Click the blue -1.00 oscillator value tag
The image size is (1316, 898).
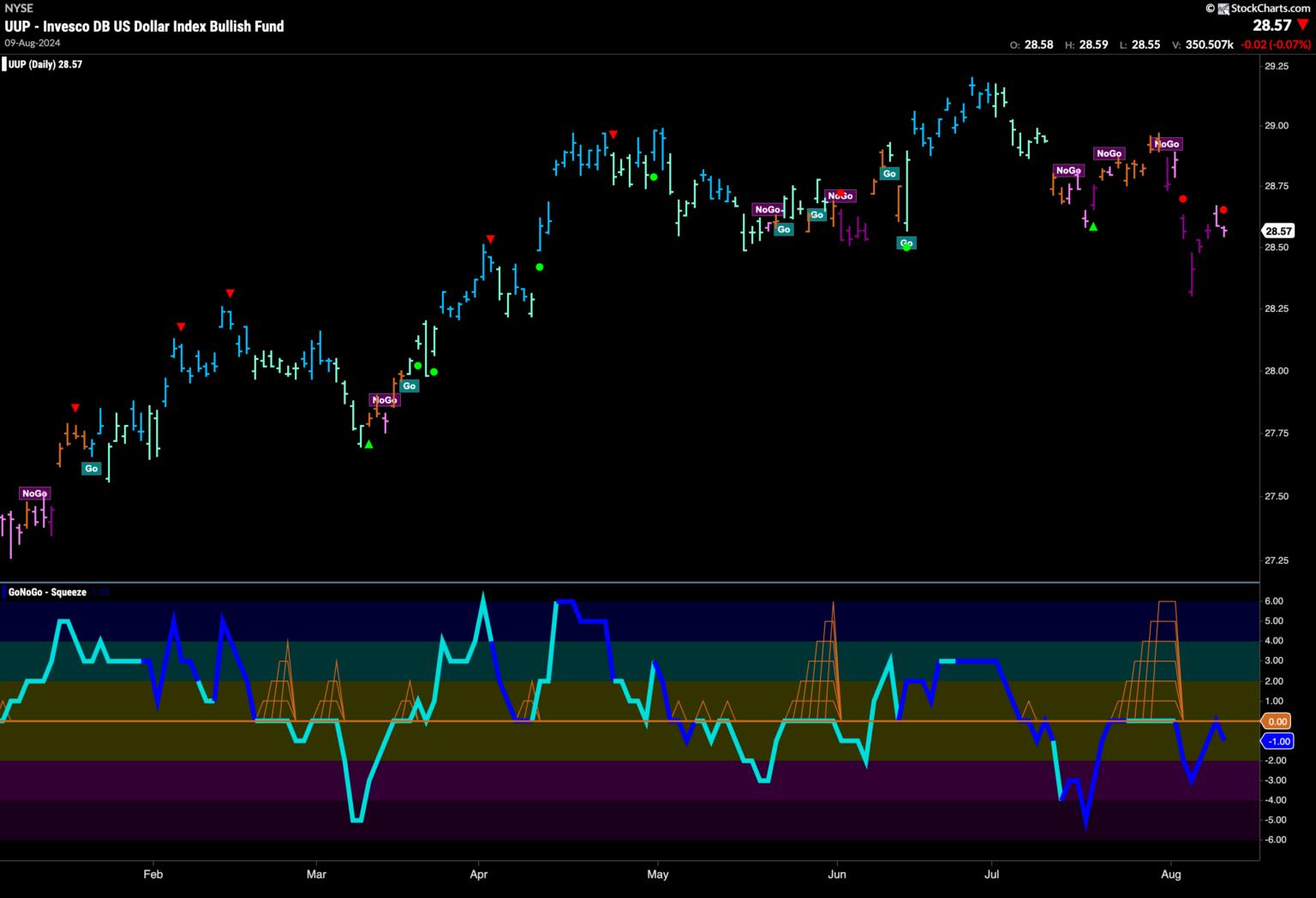coord(1277,741)
